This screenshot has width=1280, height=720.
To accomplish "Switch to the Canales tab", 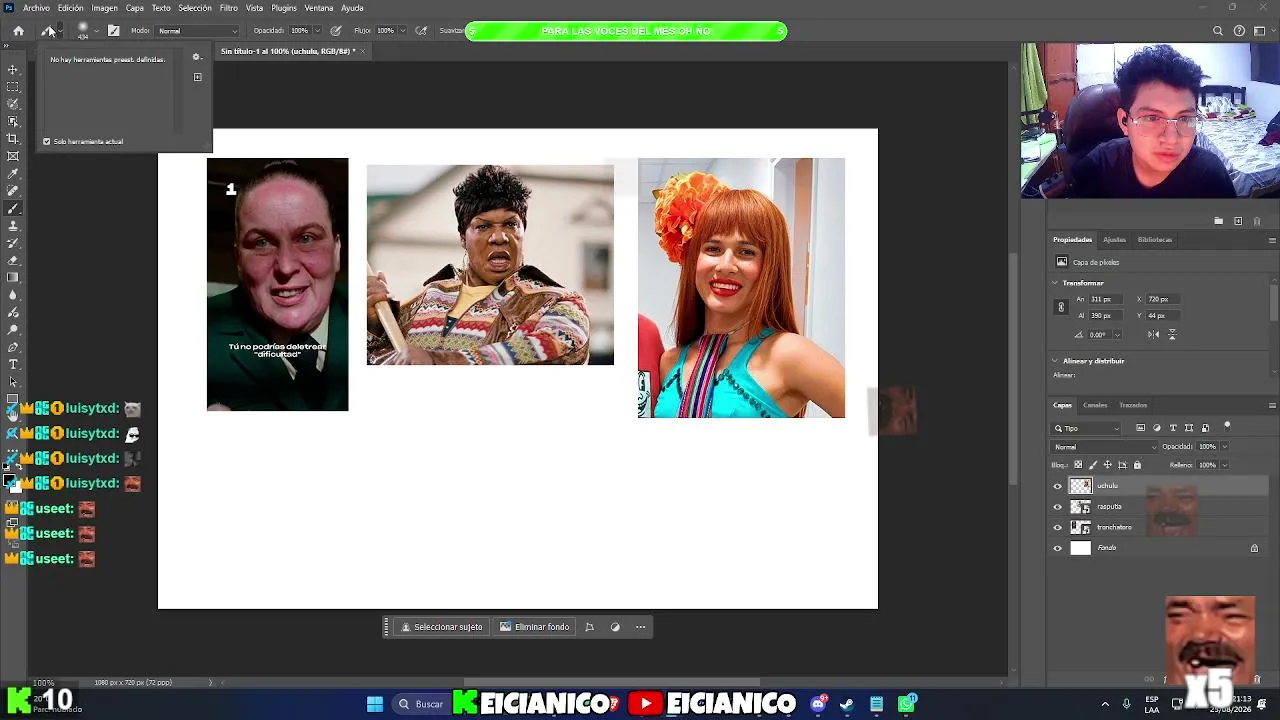I will [1095, 405].
